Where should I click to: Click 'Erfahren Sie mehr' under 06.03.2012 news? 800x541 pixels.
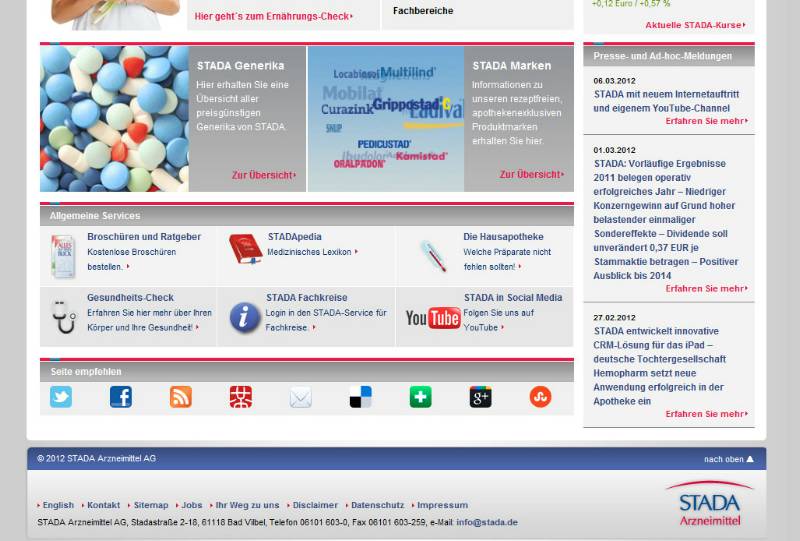[x=706, y=121]
